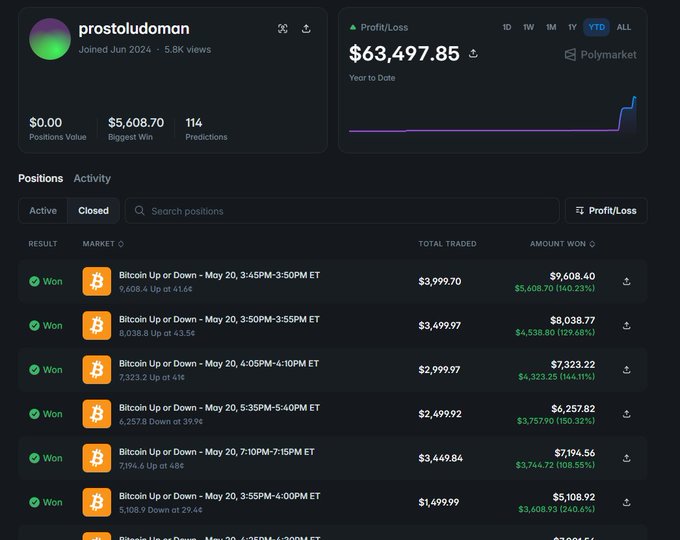Screen dimensions: 680x540
Task: Switch to the Activity tab
Action: pyautogui.click(x=92, y=178)
